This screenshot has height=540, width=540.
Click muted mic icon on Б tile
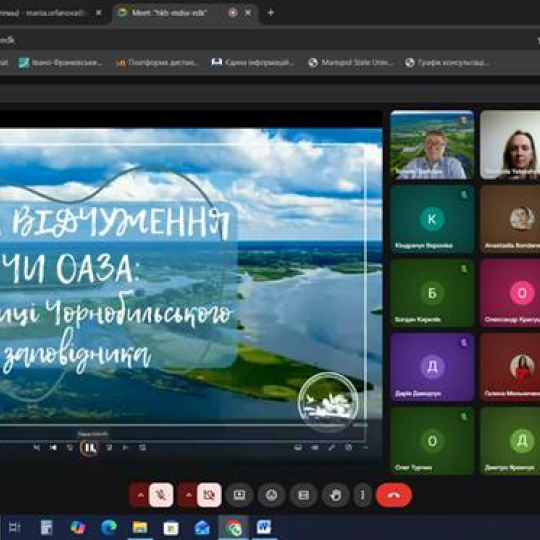(464, 269)
